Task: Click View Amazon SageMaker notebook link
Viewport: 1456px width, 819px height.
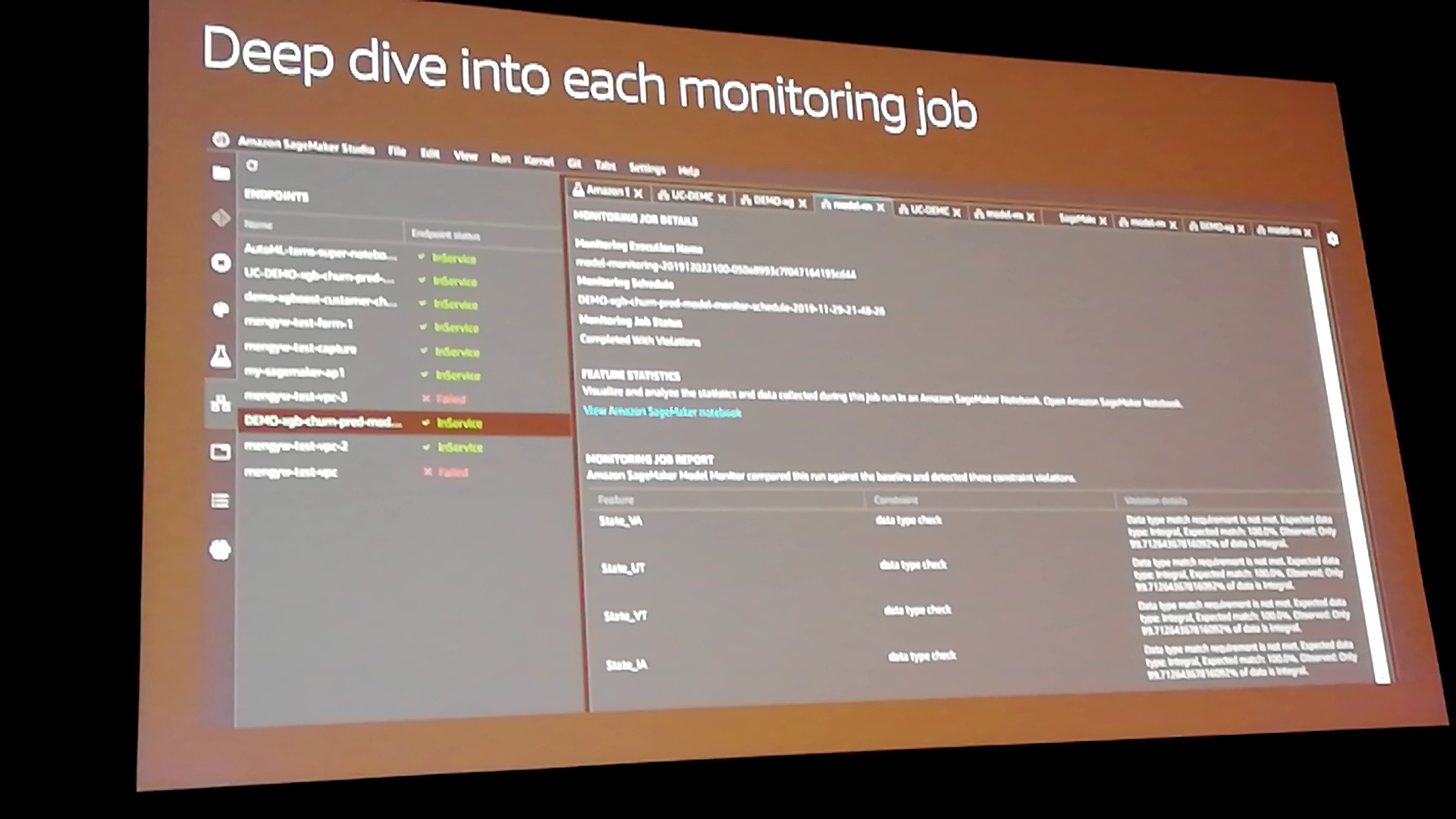Action: (662, 412)
